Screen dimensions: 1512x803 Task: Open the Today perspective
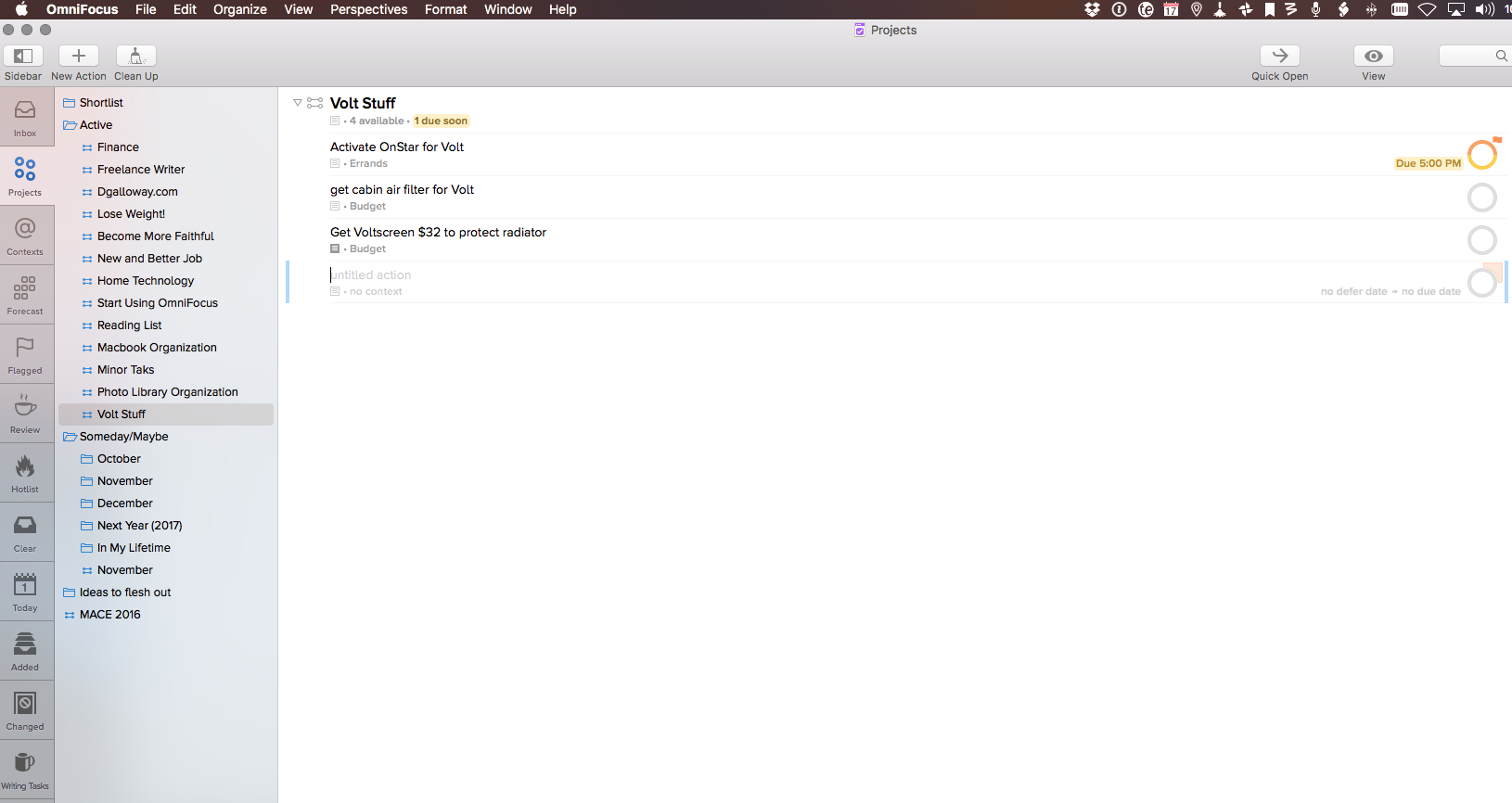[x=26, y=592]
